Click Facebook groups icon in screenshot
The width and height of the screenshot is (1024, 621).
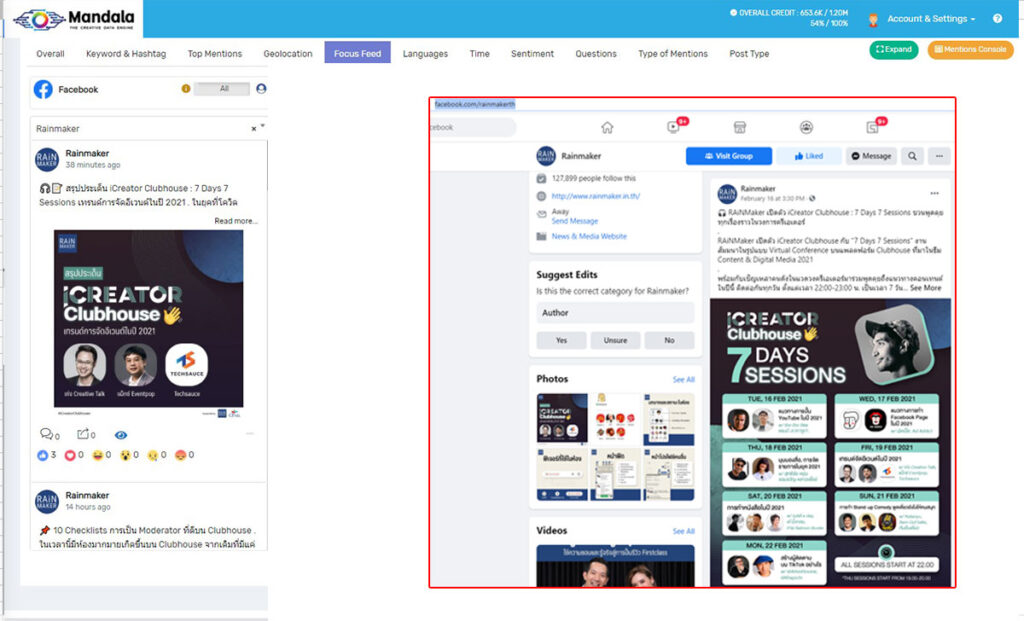[807, 127]
